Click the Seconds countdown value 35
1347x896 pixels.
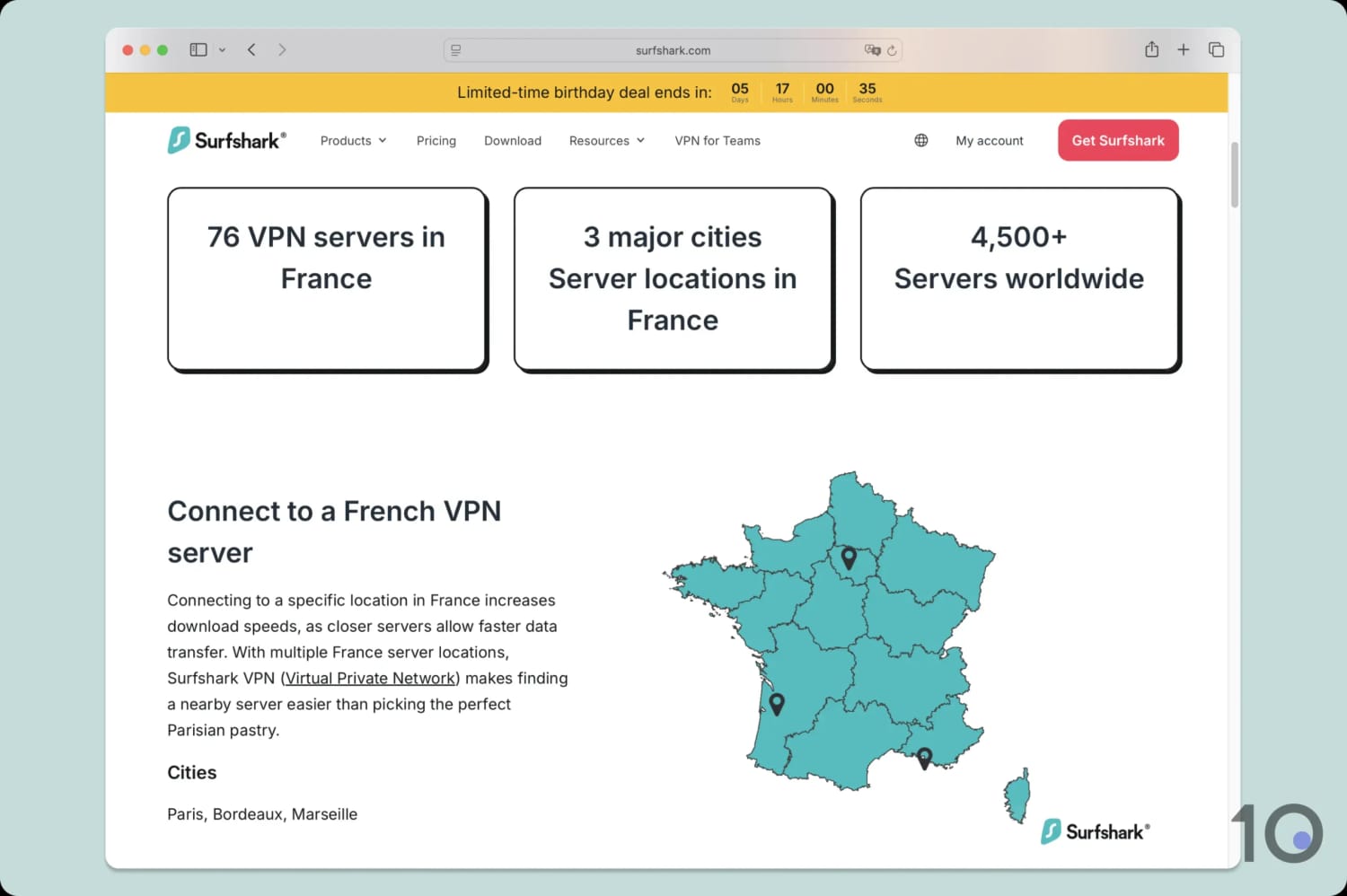coord(867,88)
